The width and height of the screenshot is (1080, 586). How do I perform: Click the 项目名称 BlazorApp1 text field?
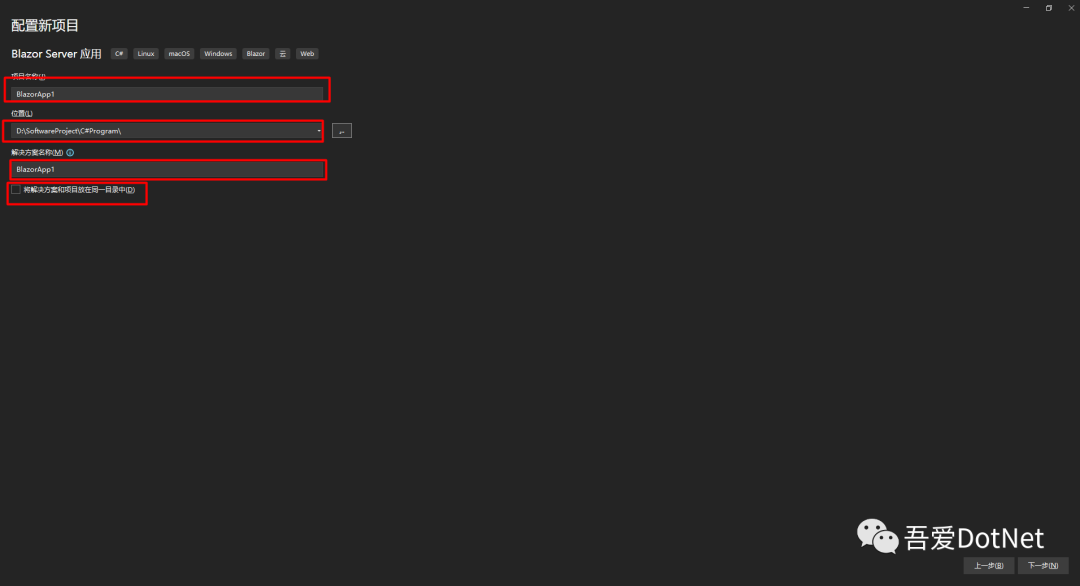[167, 94]
